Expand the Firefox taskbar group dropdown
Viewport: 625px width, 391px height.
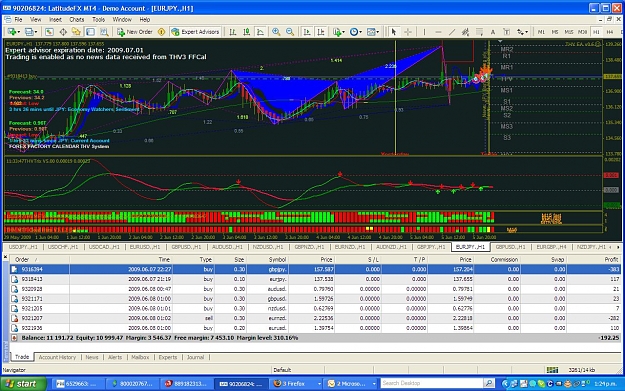click(x=319, y=384)
